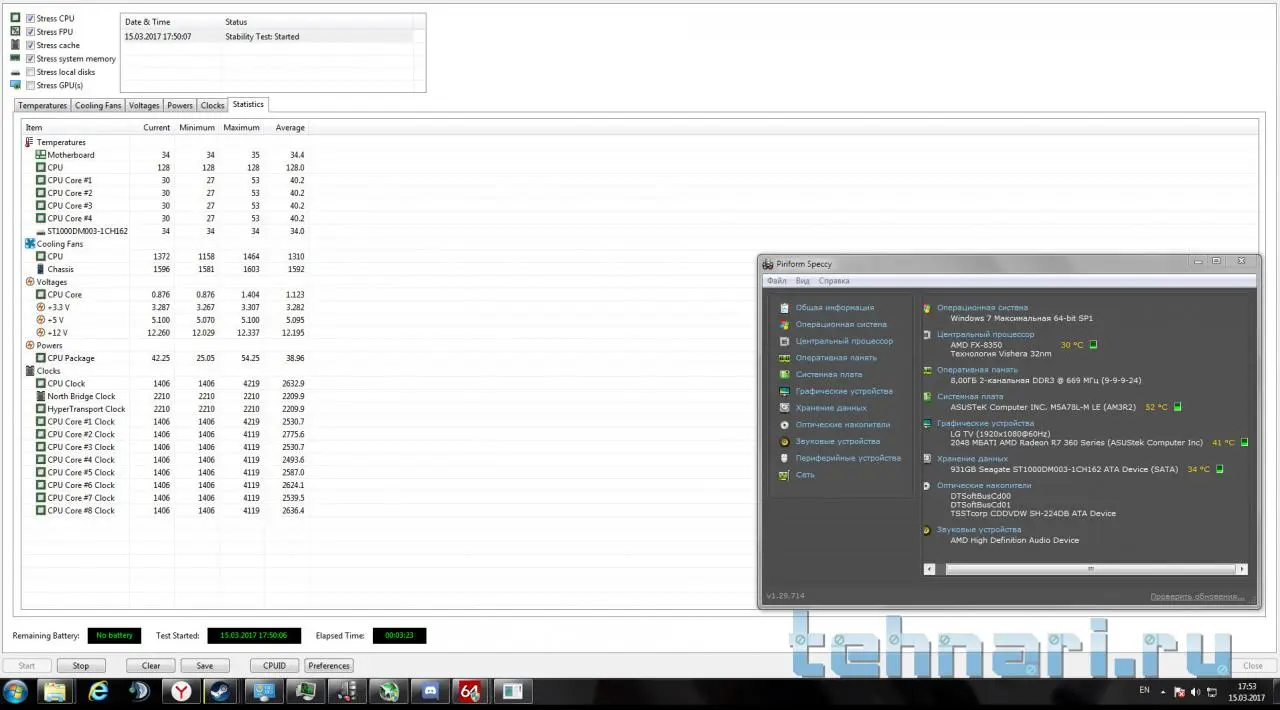Image resolution: width=1280 pixels, height=710 pixels.
Task: Select Сеть in Speccy sidebar
Action: pos(805,475)
